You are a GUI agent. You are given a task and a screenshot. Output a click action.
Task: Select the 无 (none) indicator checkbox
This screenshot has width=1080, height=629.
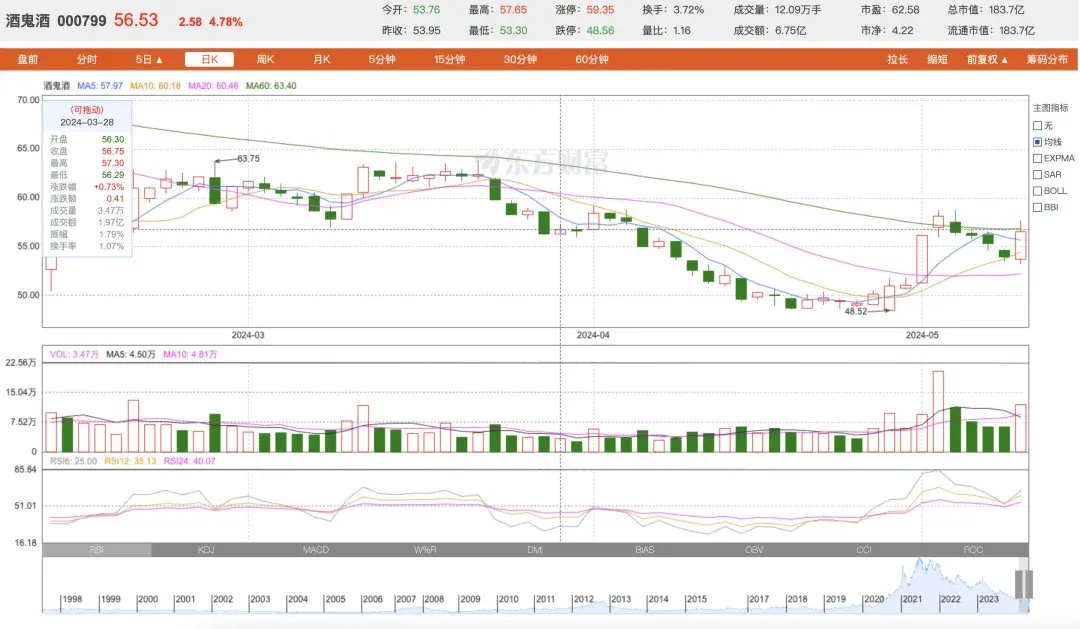click(x=1037, y=126)
